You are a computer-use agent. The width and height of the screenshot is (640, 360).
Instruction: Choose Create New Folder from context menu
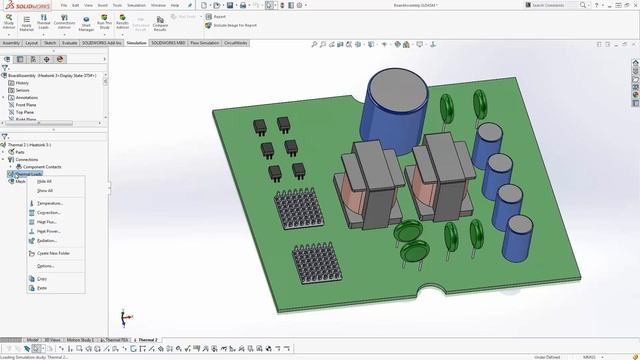[53, 253]
